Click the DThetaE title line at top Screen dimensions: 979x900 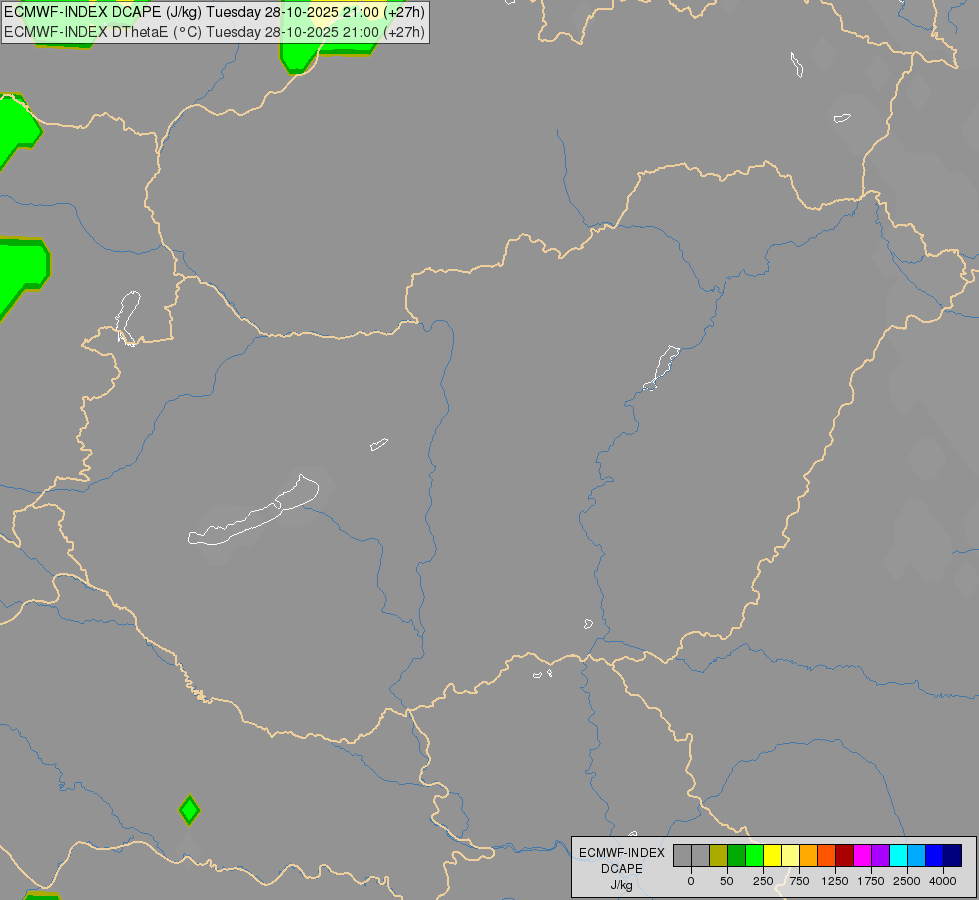[x=215, y=32]
